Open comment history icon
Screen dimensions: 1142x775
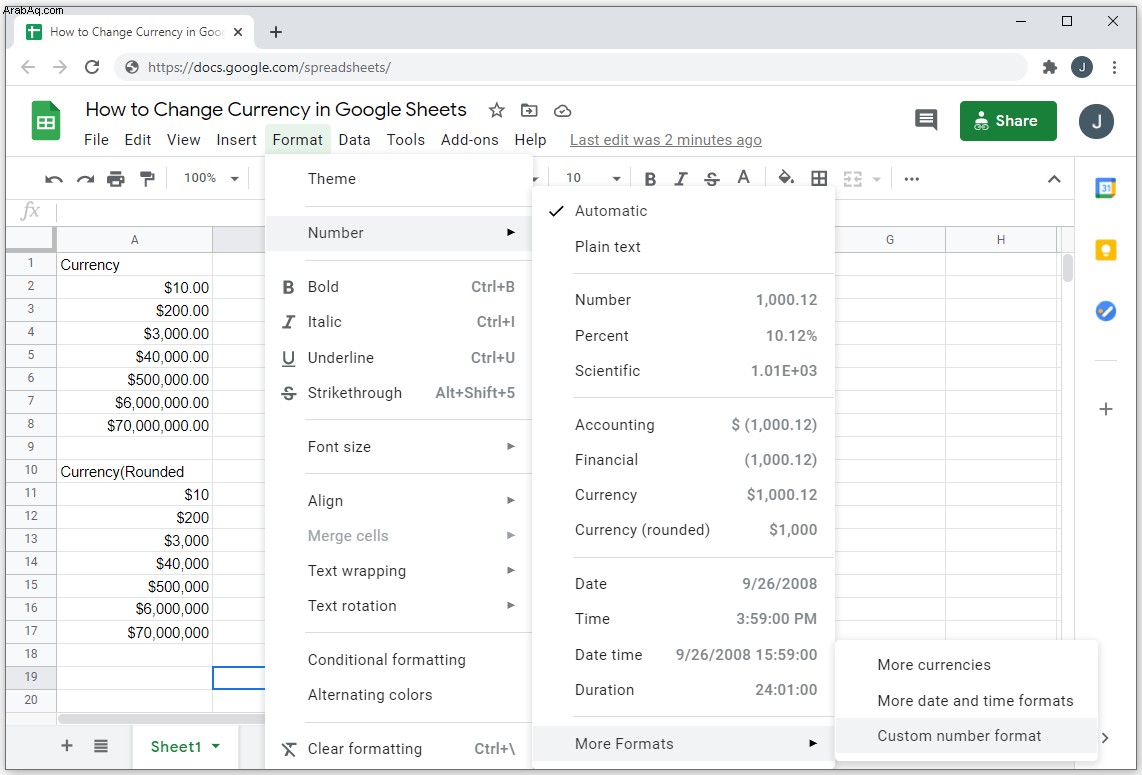pos(926,120)
